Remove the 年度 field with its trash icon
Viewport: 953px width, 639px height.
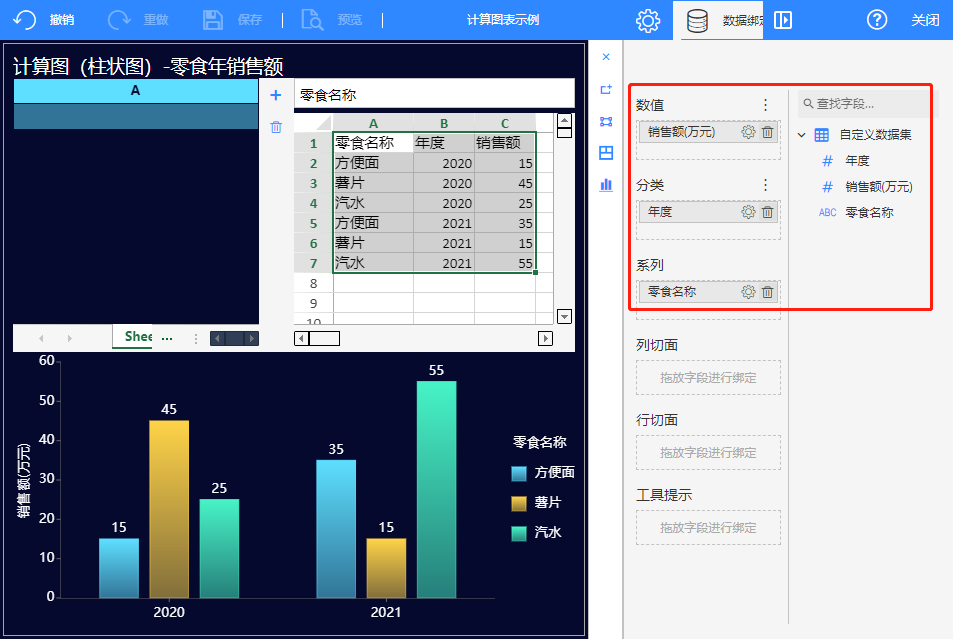tap(768, 212)
